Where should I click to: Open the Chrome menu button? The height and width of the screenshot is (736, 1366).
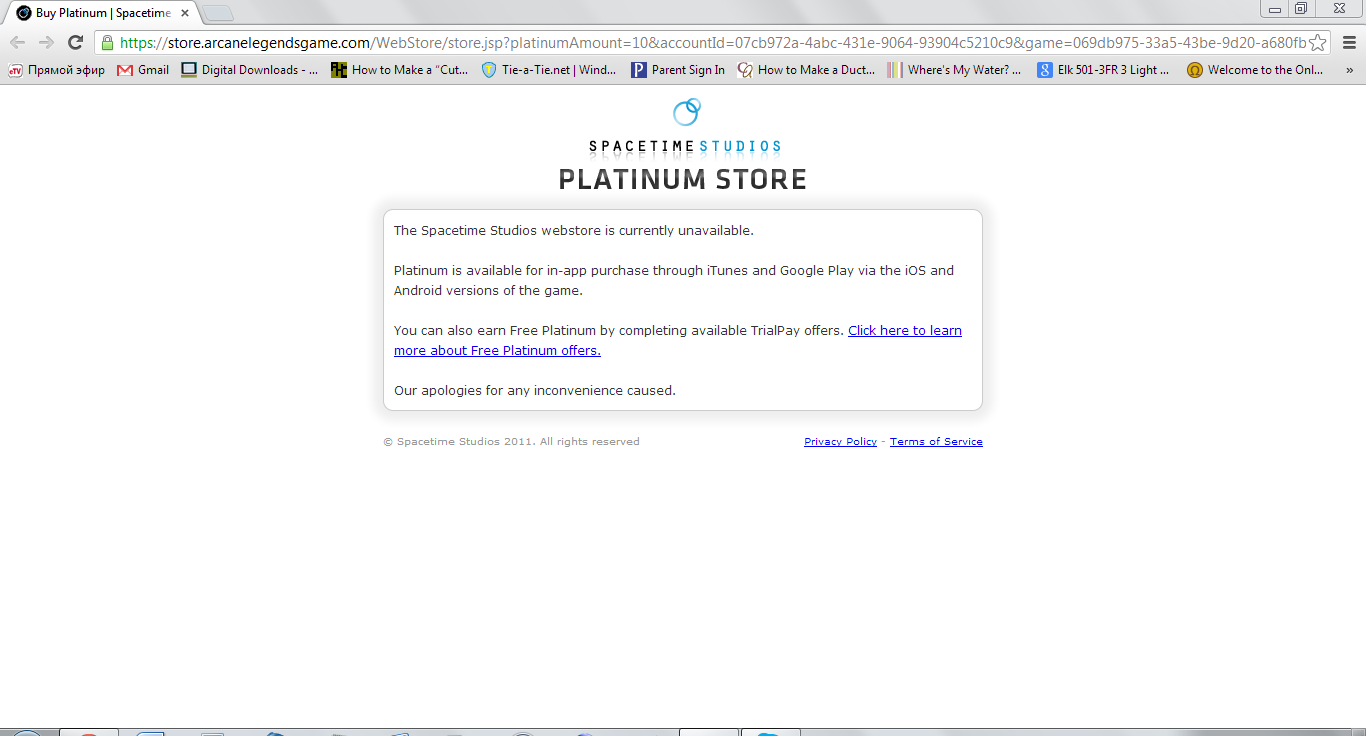1347,42
